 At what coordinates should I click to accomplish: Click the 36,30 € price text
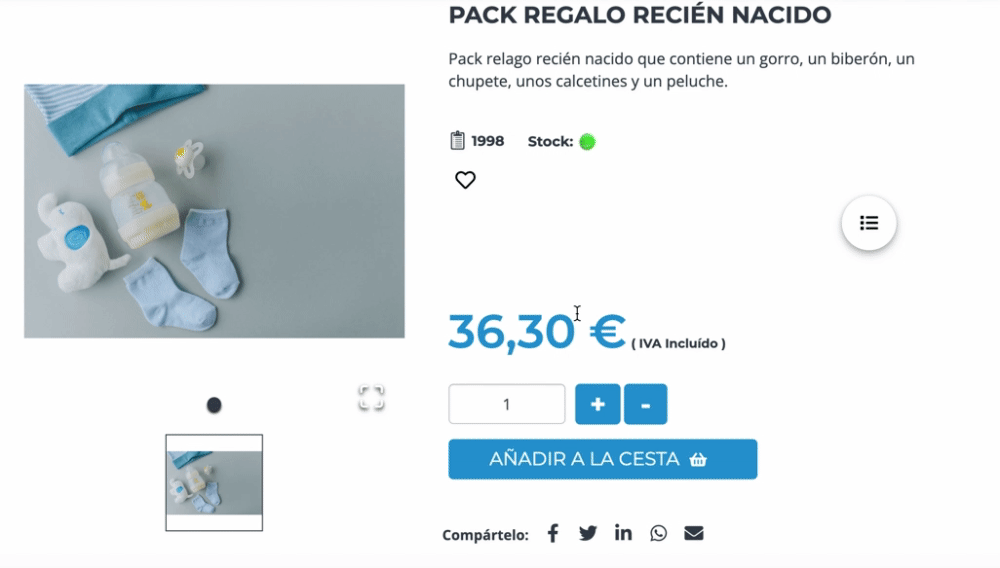pyautogui.click(x=537, y=331)
